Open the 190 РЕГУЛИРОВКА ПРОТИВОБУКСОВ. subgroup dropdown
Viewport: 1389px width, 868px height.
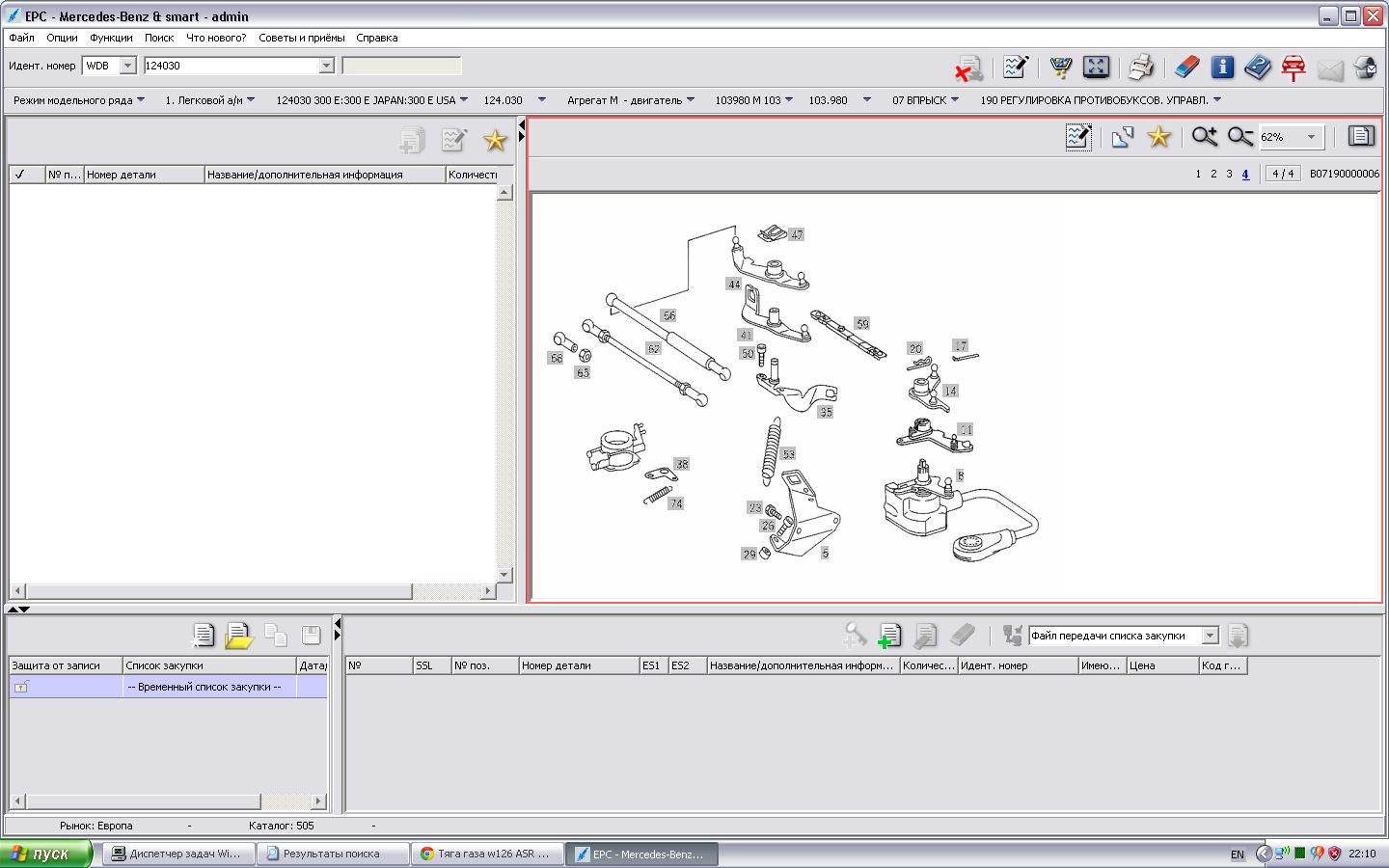click(x=1101, y=100)
